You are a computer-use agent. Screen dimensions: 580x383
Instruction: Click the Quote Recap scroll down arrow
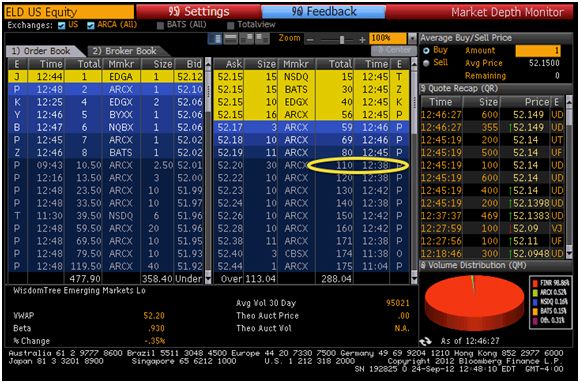point(569,254)
